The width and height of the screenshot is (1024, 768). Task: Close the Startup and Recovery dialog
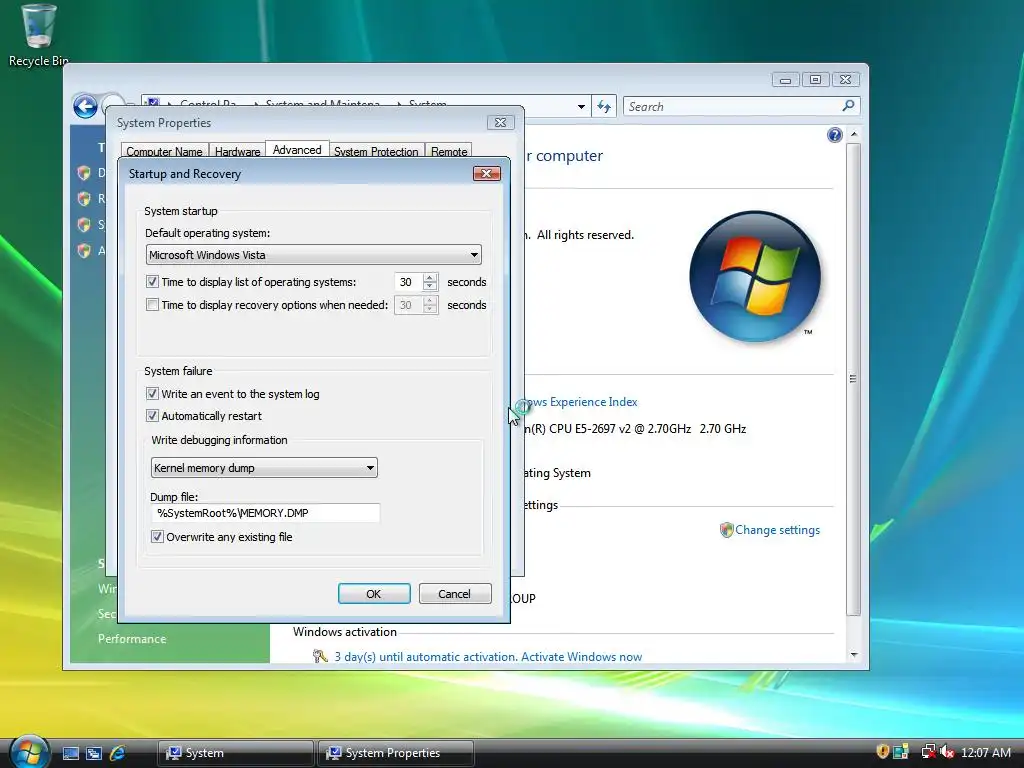(487, 173)
